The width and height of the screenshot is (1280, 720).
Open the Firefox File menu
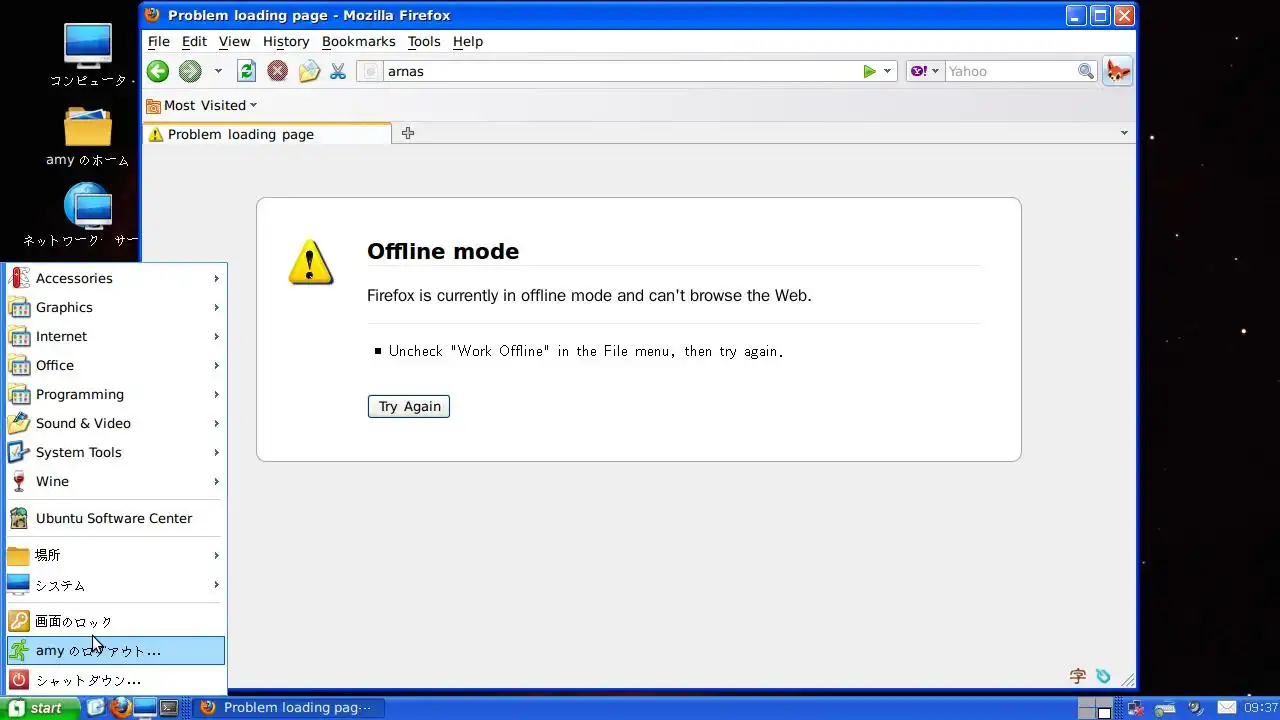click(159, 41)
